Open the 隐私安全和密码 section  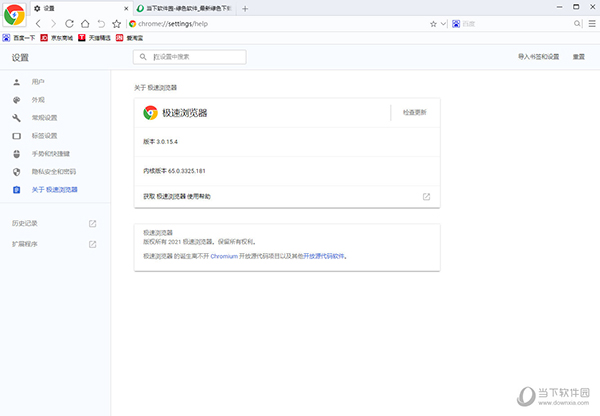55,172
